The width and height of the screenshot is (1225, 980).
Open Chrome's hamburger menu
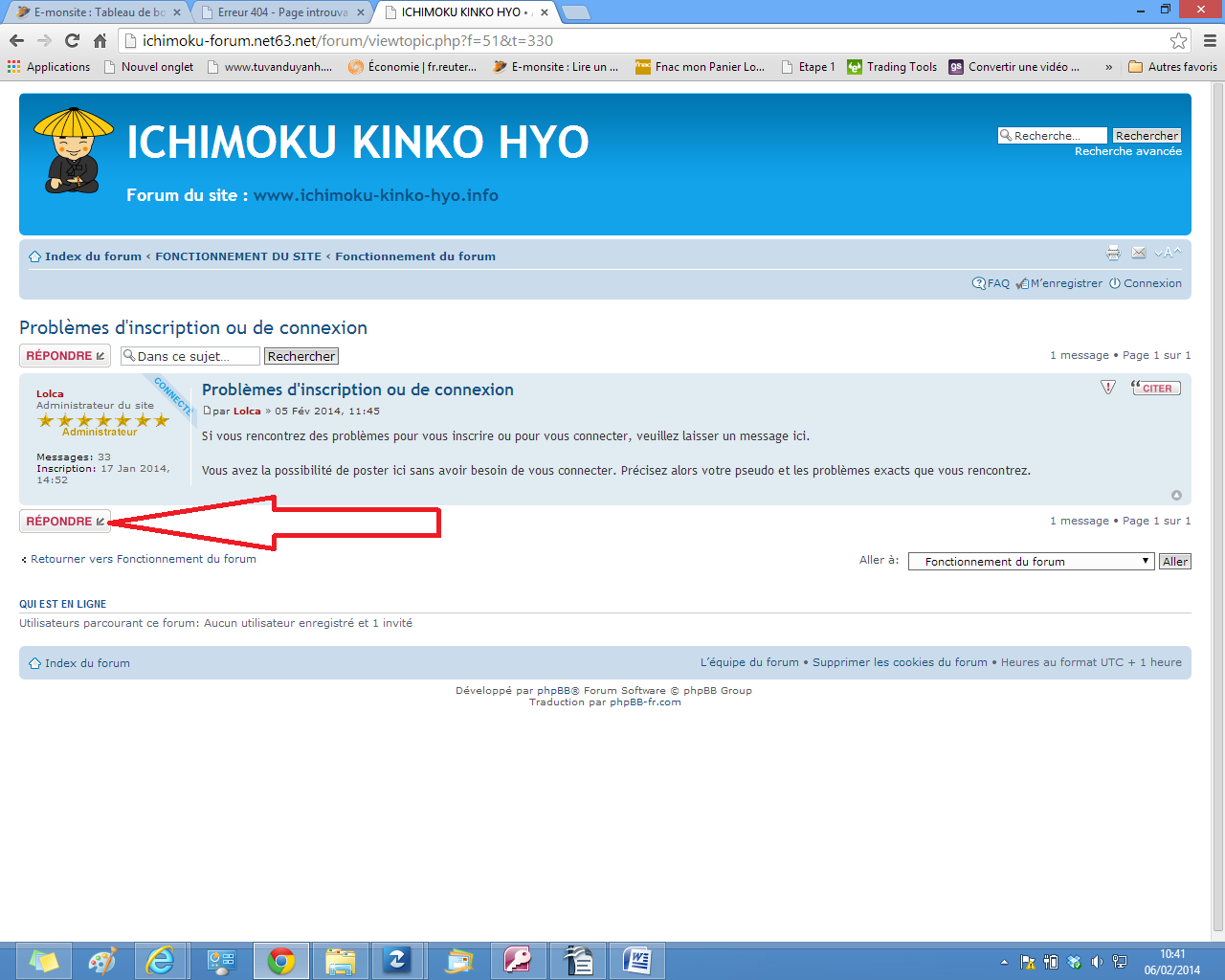coord(1210,40)
